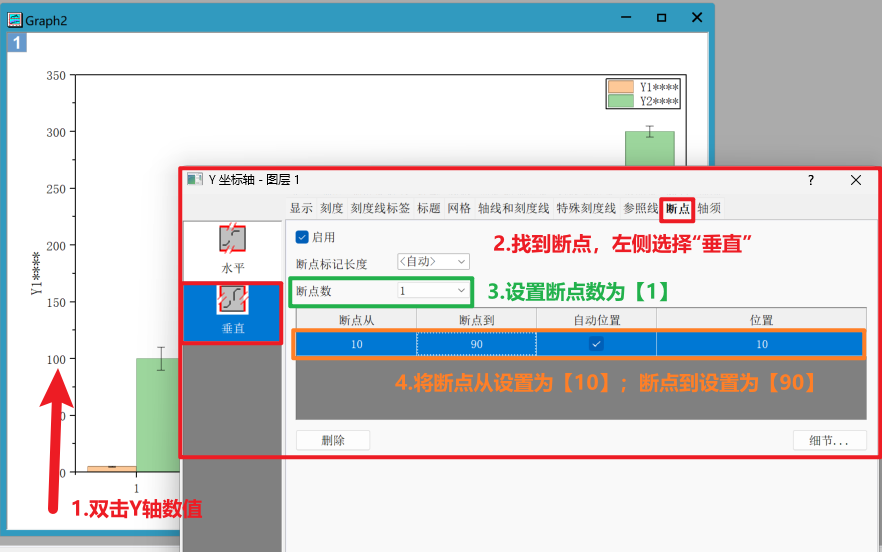Click the 细节... button

tap(829, 440)
